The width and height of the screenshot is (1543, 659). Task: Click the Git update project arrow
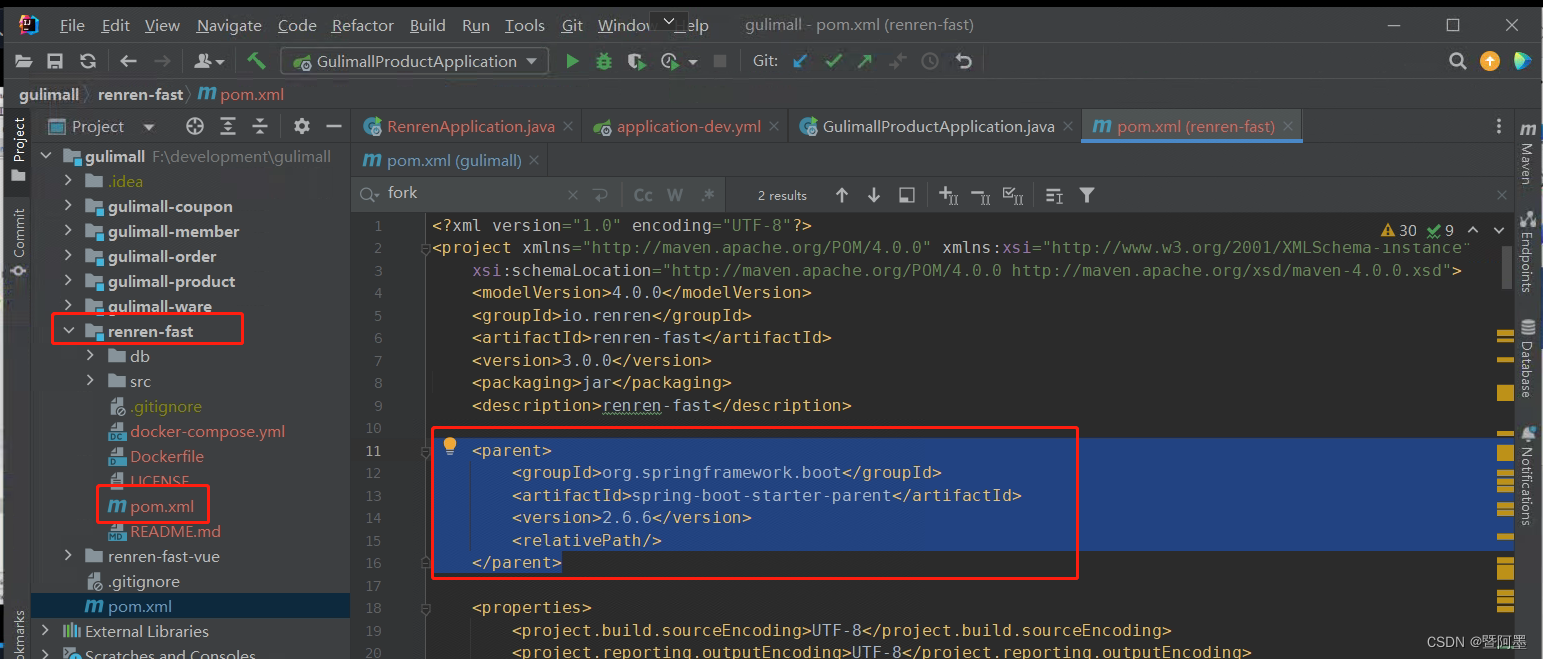click(800, 60)
